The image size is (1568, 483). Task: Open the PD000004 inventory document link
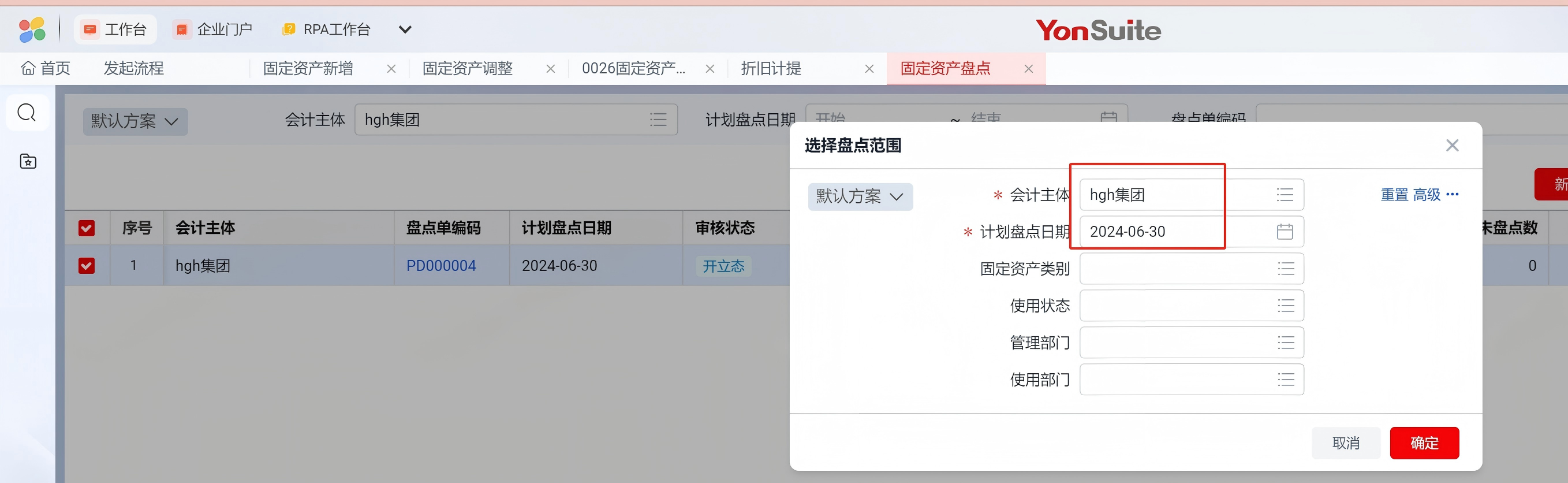(x=440, y=266)
